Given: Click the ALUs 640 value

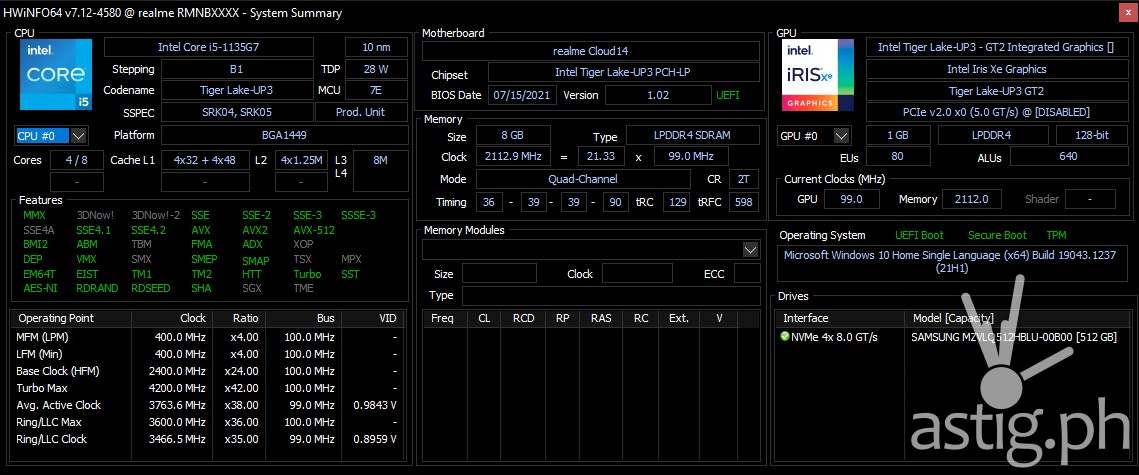Looking at the screenshot, I should point(1068,157).
